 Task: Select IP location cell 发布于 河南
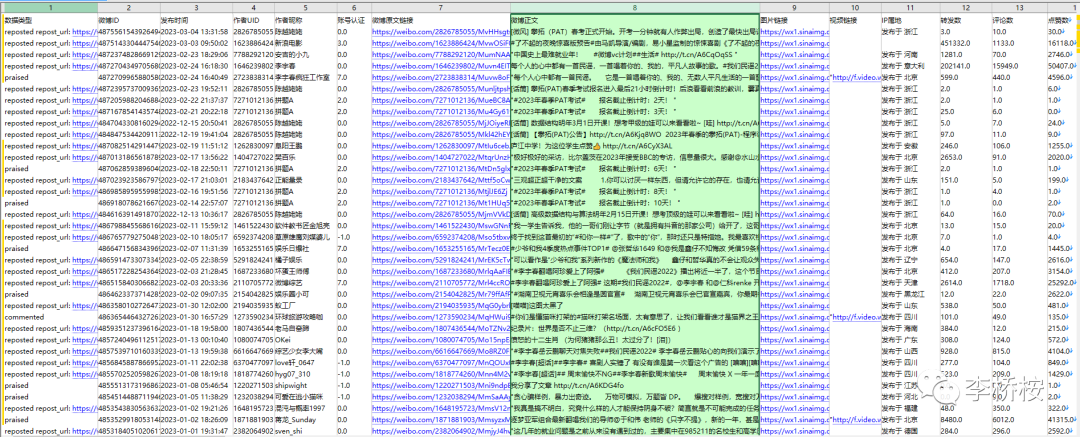click(x=910, y=54)
